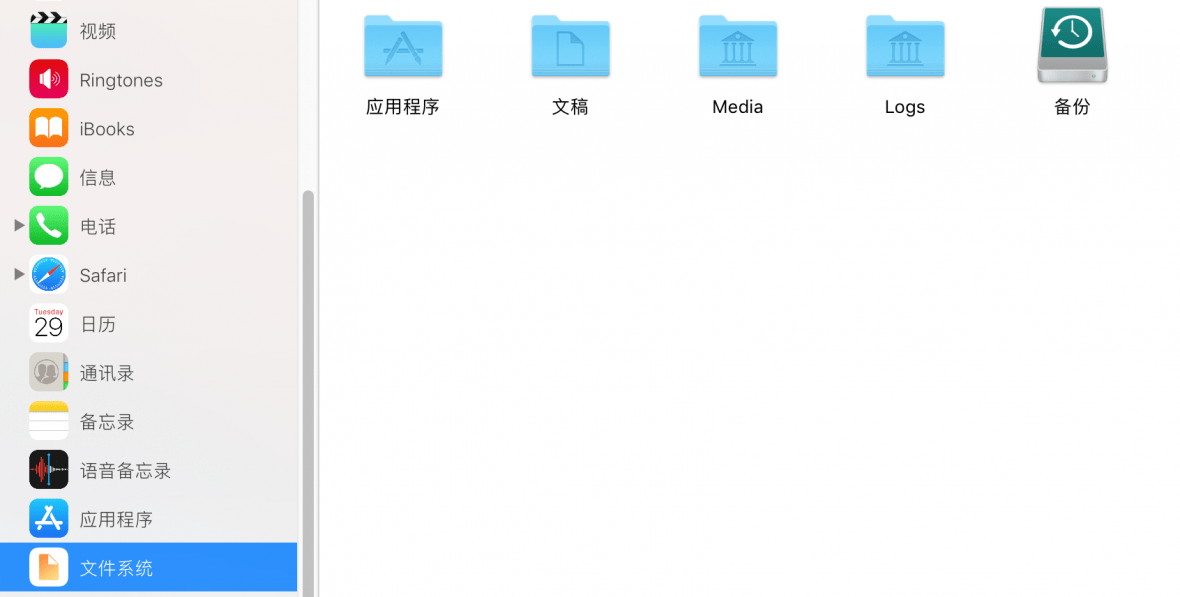Click the 电话 label text

click(x=98, y=227)
